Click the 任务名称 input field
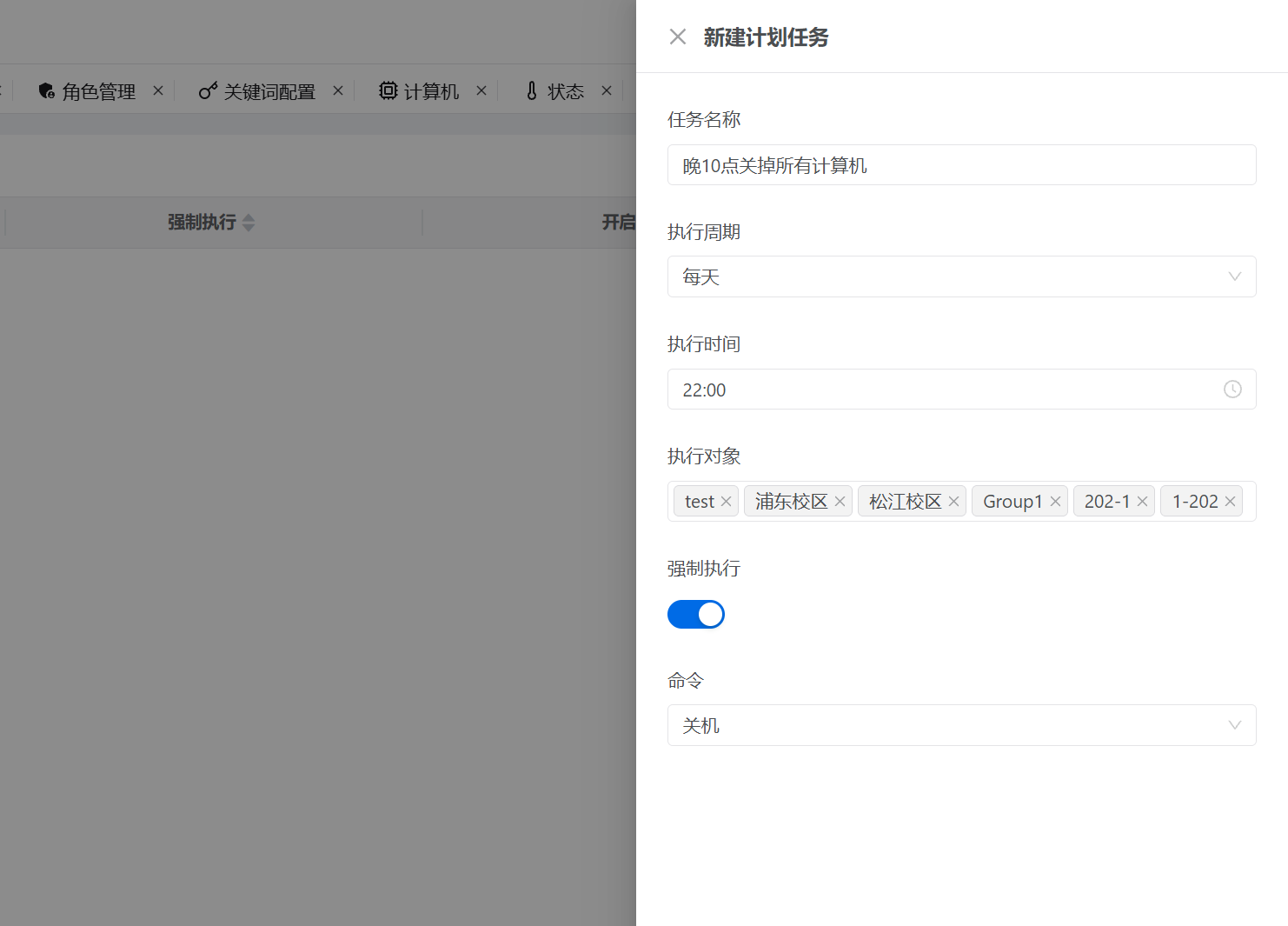Image resolution: width=1288 pixels, height=926 pixels. tap(960, 164)
